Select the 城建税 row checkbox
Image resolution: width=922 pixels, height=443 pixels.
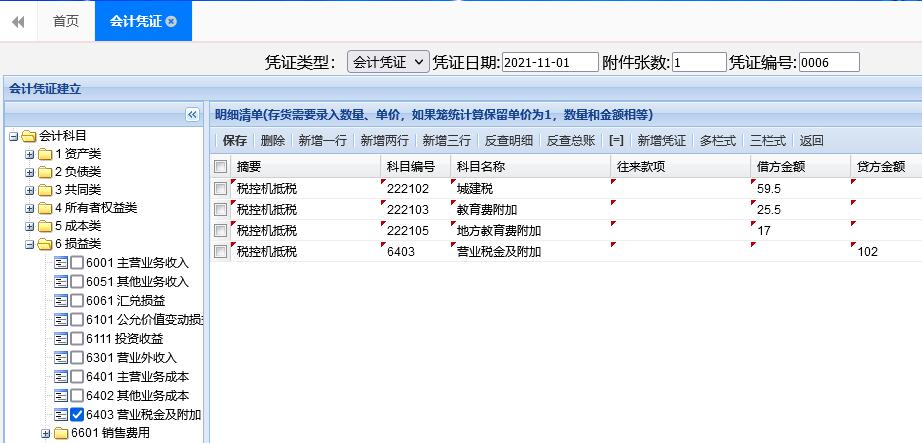[x=220, y=188]
